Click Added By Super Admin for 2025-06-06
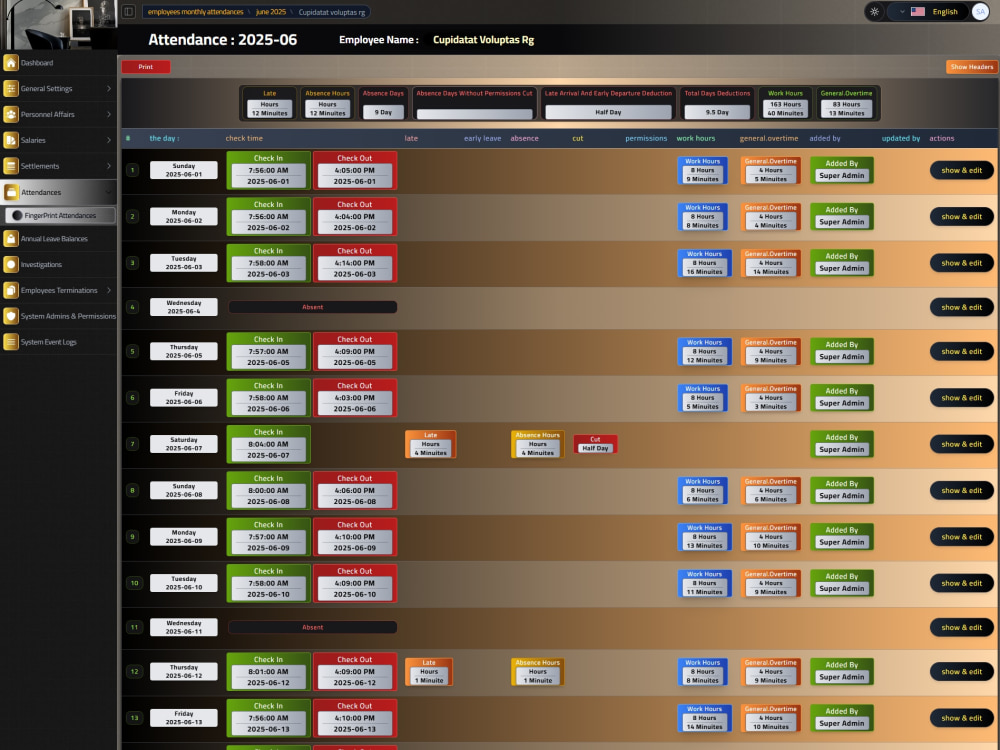Screen dimensions: 1000x750 [841, 398]
